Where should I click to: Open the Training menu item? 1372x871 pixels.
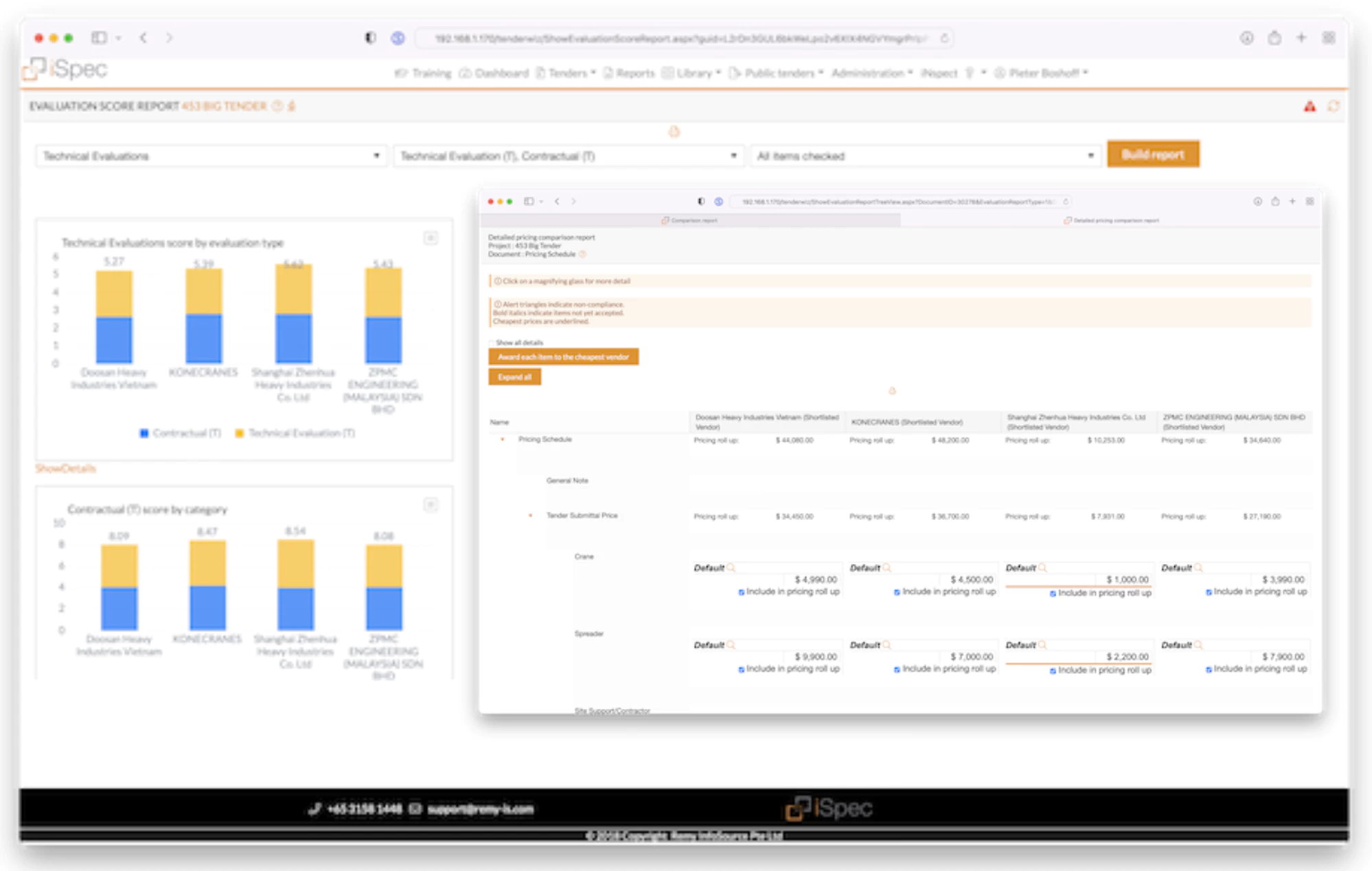(423, 73)
